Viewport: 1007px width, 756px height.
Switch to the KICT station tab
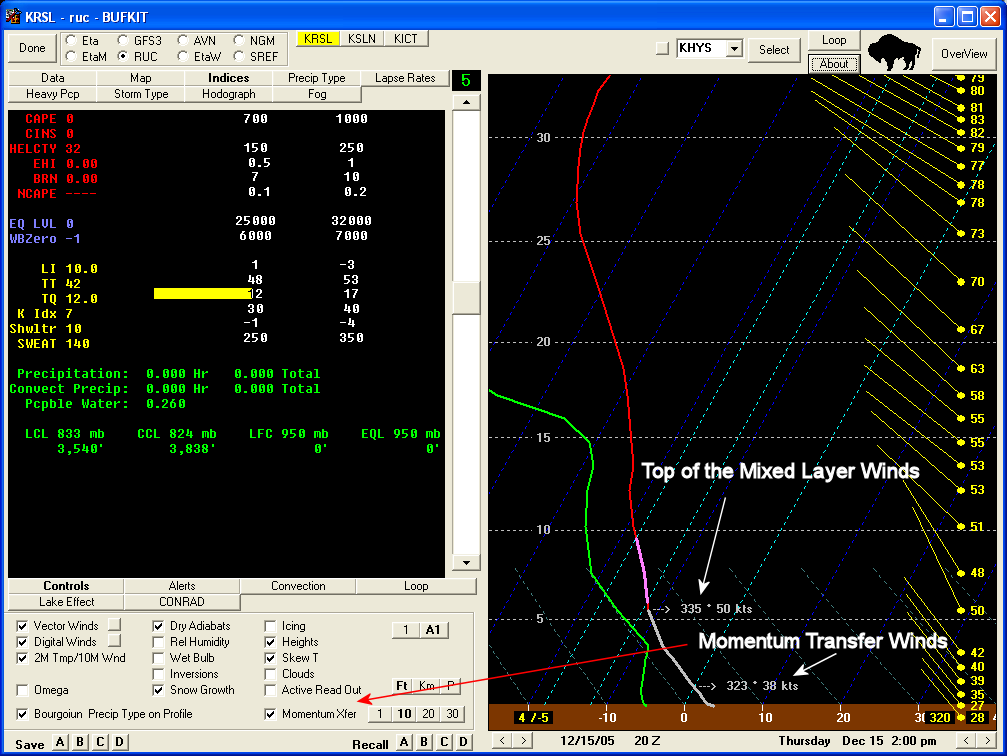click(x=405, y=39)
